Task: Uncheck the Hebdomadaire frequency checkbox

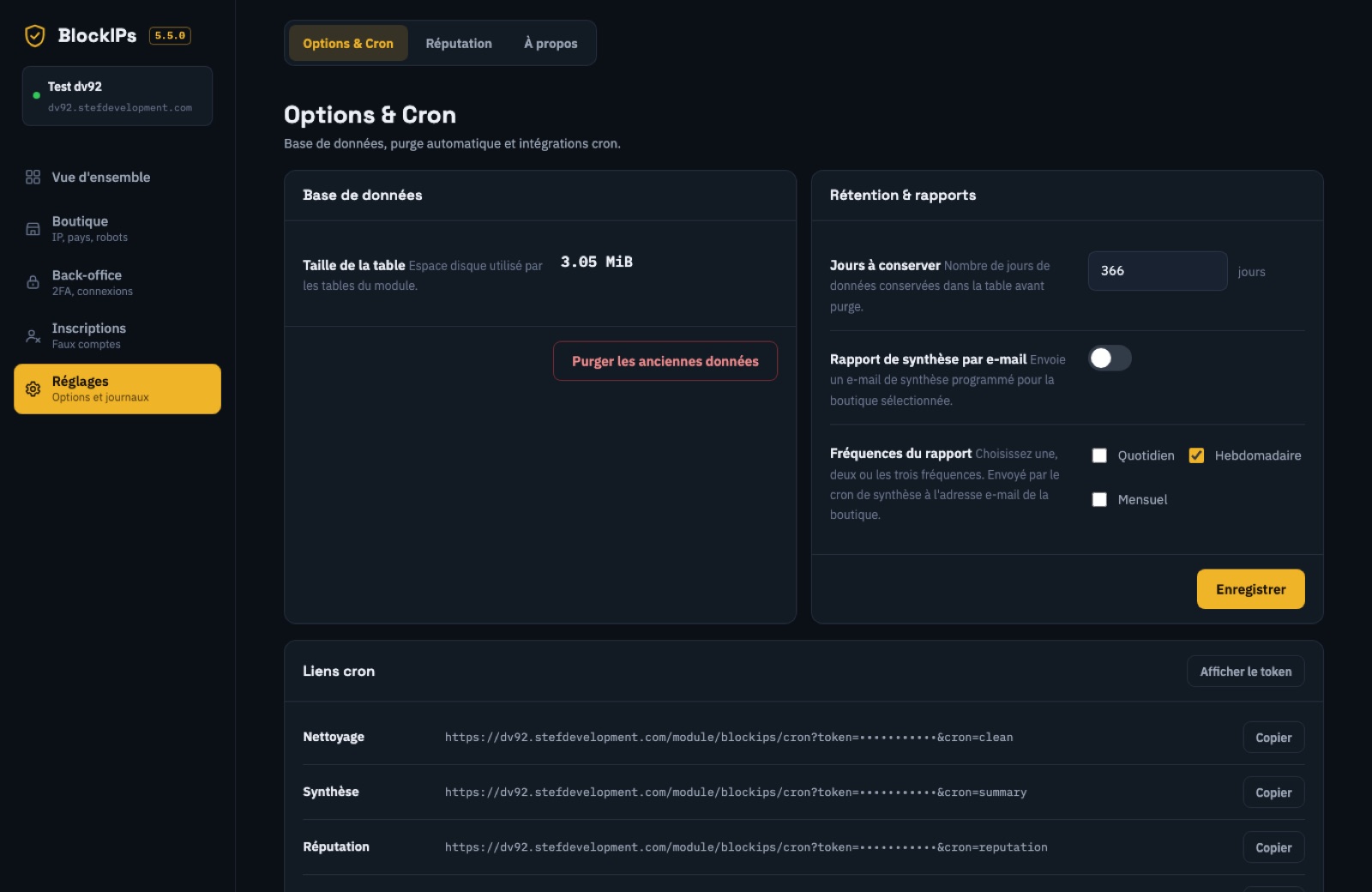Action: click(1196, 455)
